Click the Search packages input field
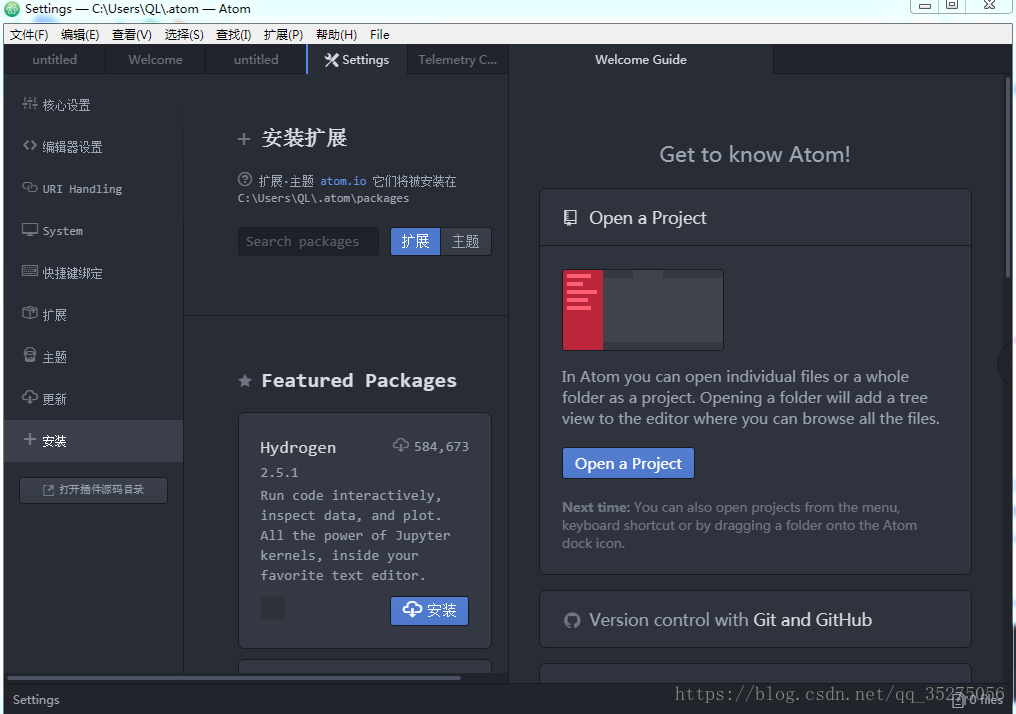This screenshot has height=714, width=1016. coord(308,242)
